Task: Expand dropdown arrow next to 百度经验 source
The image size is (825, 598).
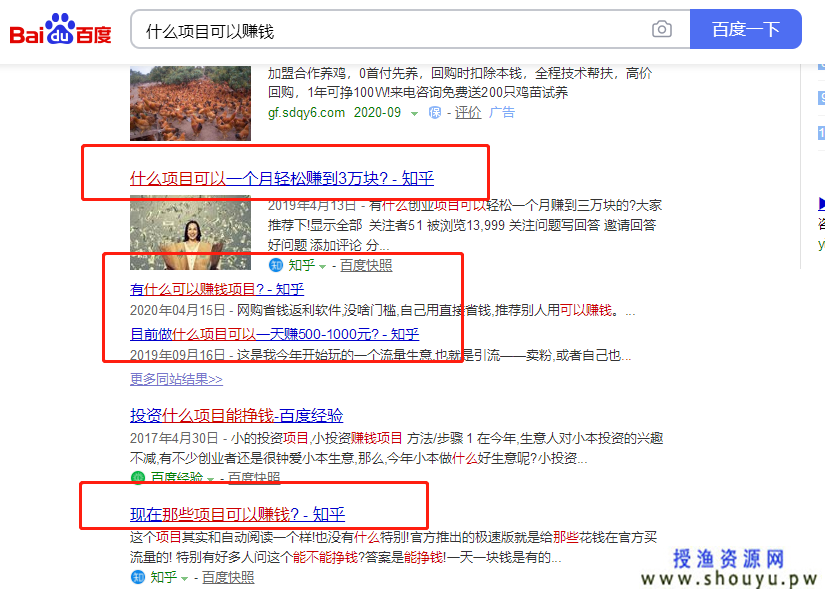Action: point(211,479)
